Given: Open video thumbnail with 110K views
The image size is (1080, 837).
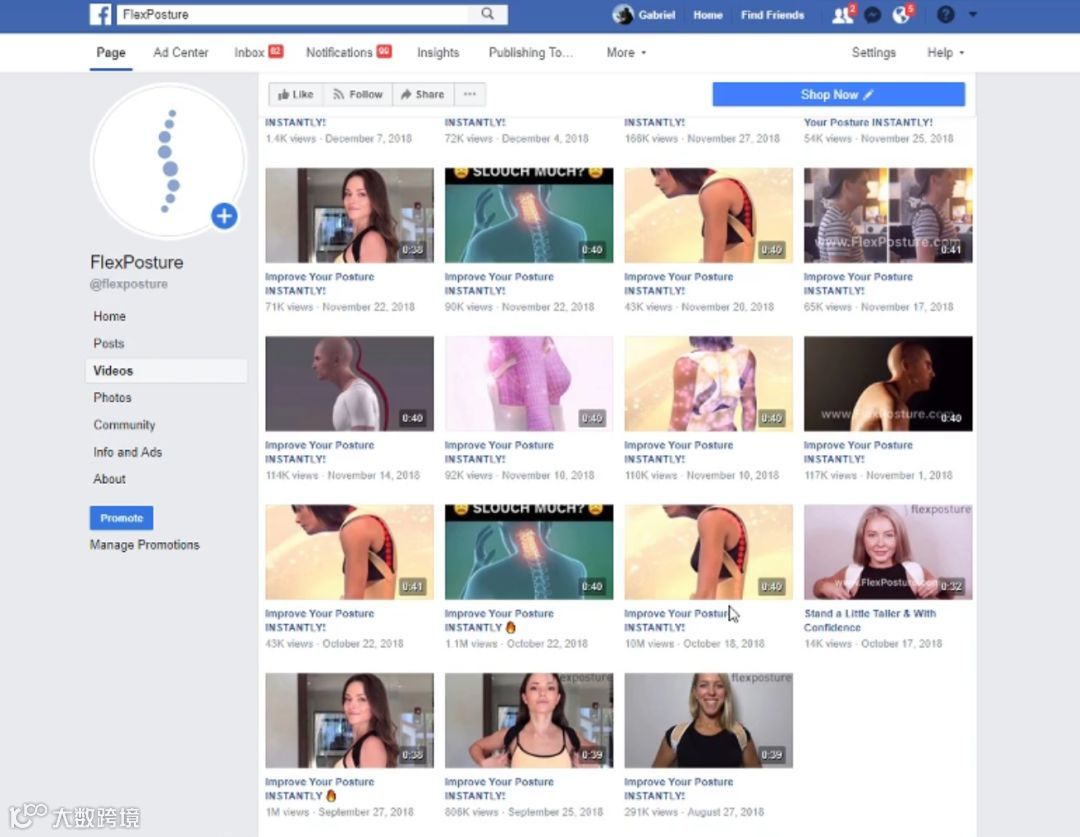Looking at the screenshot, I should tap(708, 384).
